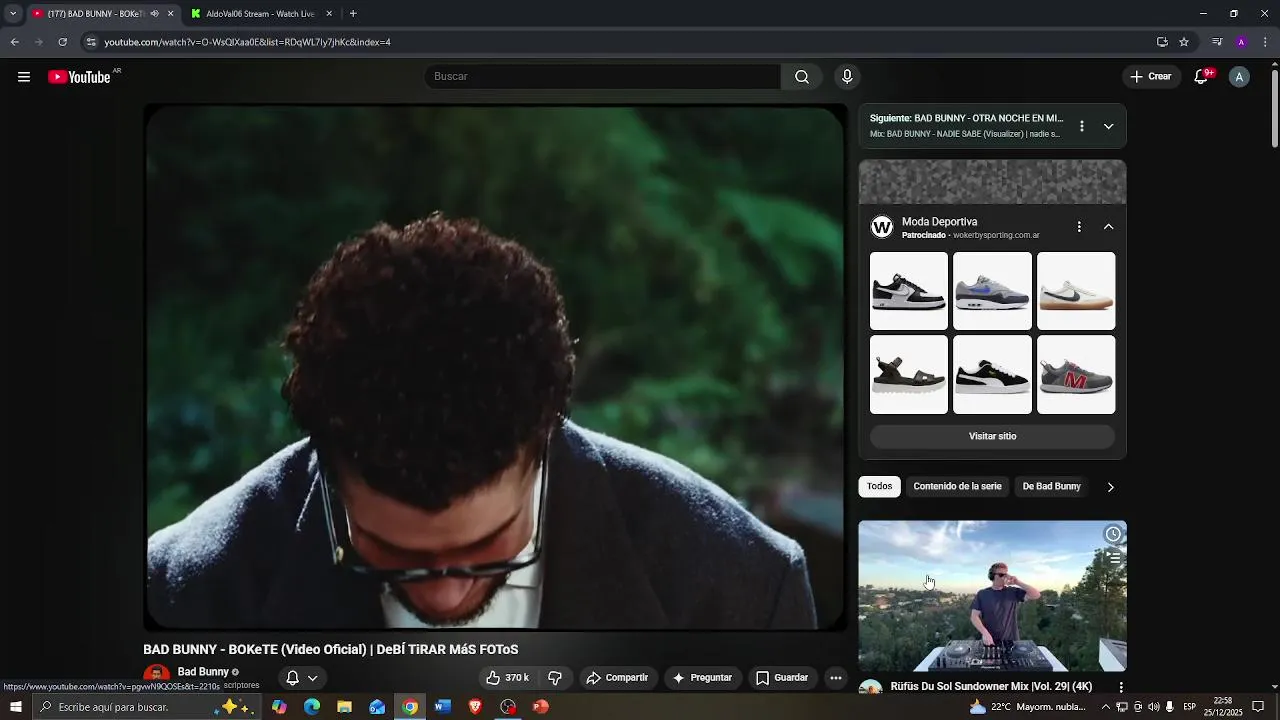This screenshot has width=1280, height=720.
Task: Switch to the BAD BUNNY BOKeTE tab
Action: point(95,14)
